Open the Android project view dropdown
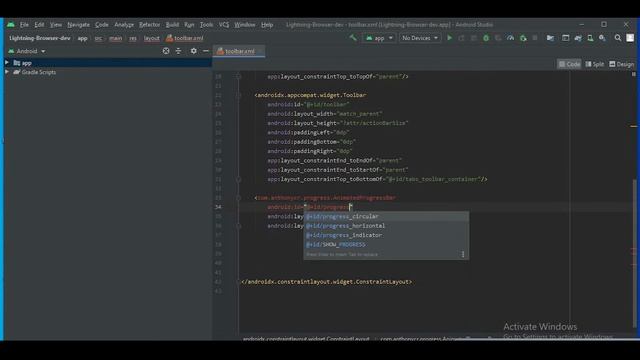Image resolution: width=640 pixels, height=360 pixels. [27, 51]
